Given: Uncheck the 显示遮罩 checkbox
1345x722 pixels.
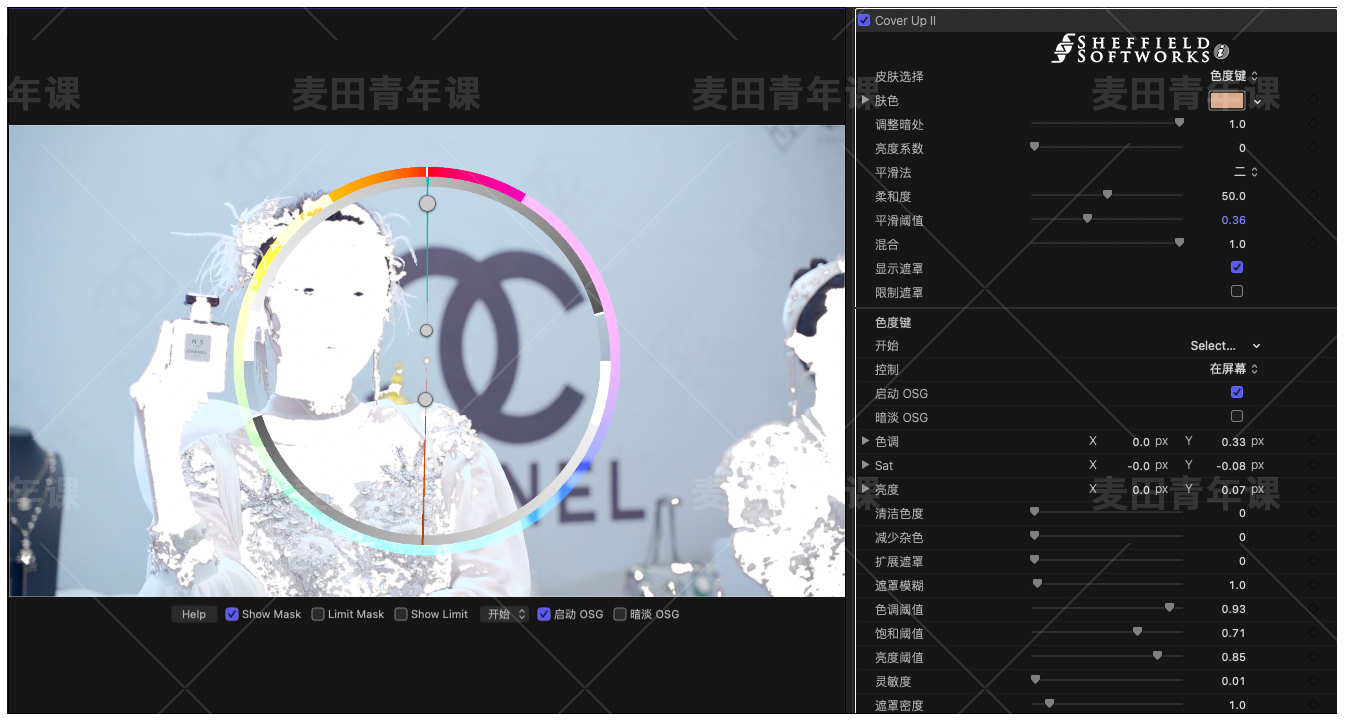Looking at the screenshot, I should pyautogui.click(x=1237, y=267).
